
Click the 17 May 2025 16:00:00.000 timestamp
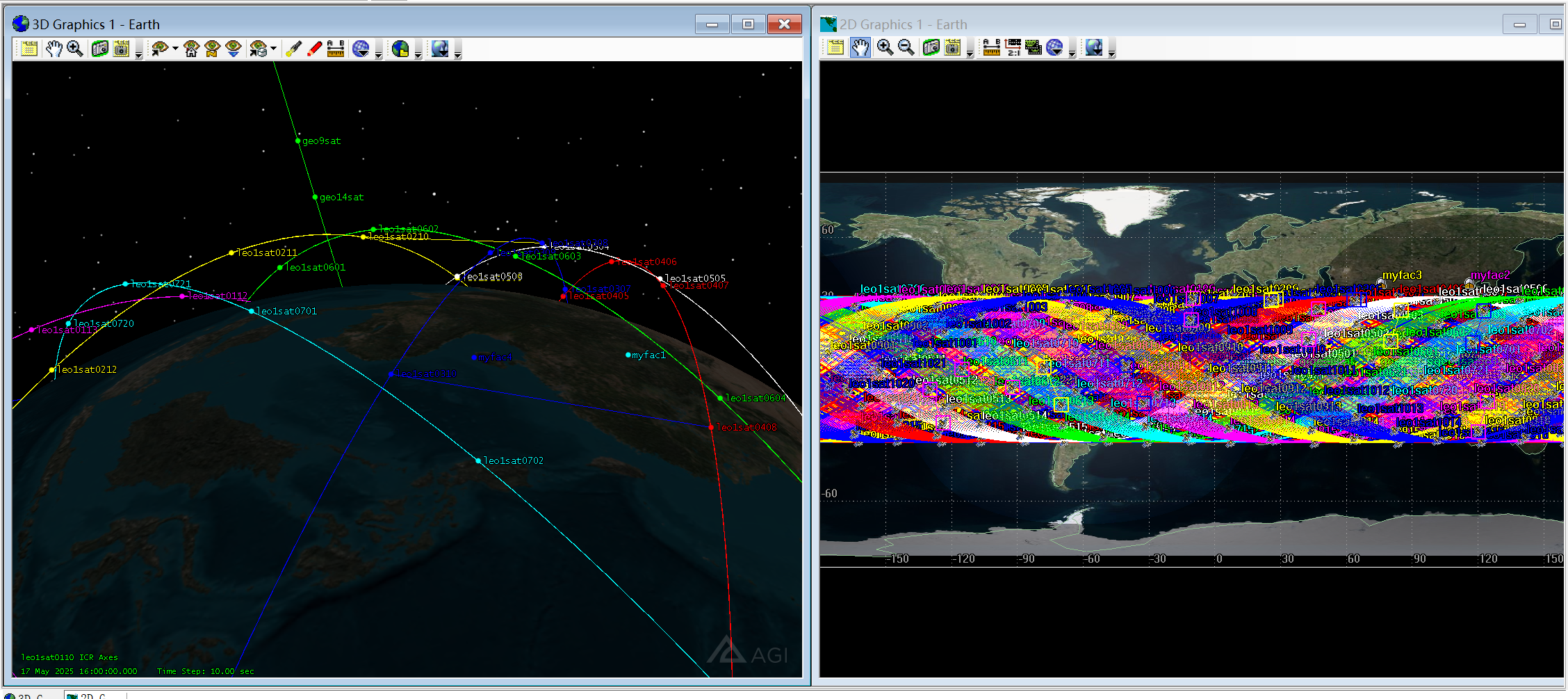(79, 671)
